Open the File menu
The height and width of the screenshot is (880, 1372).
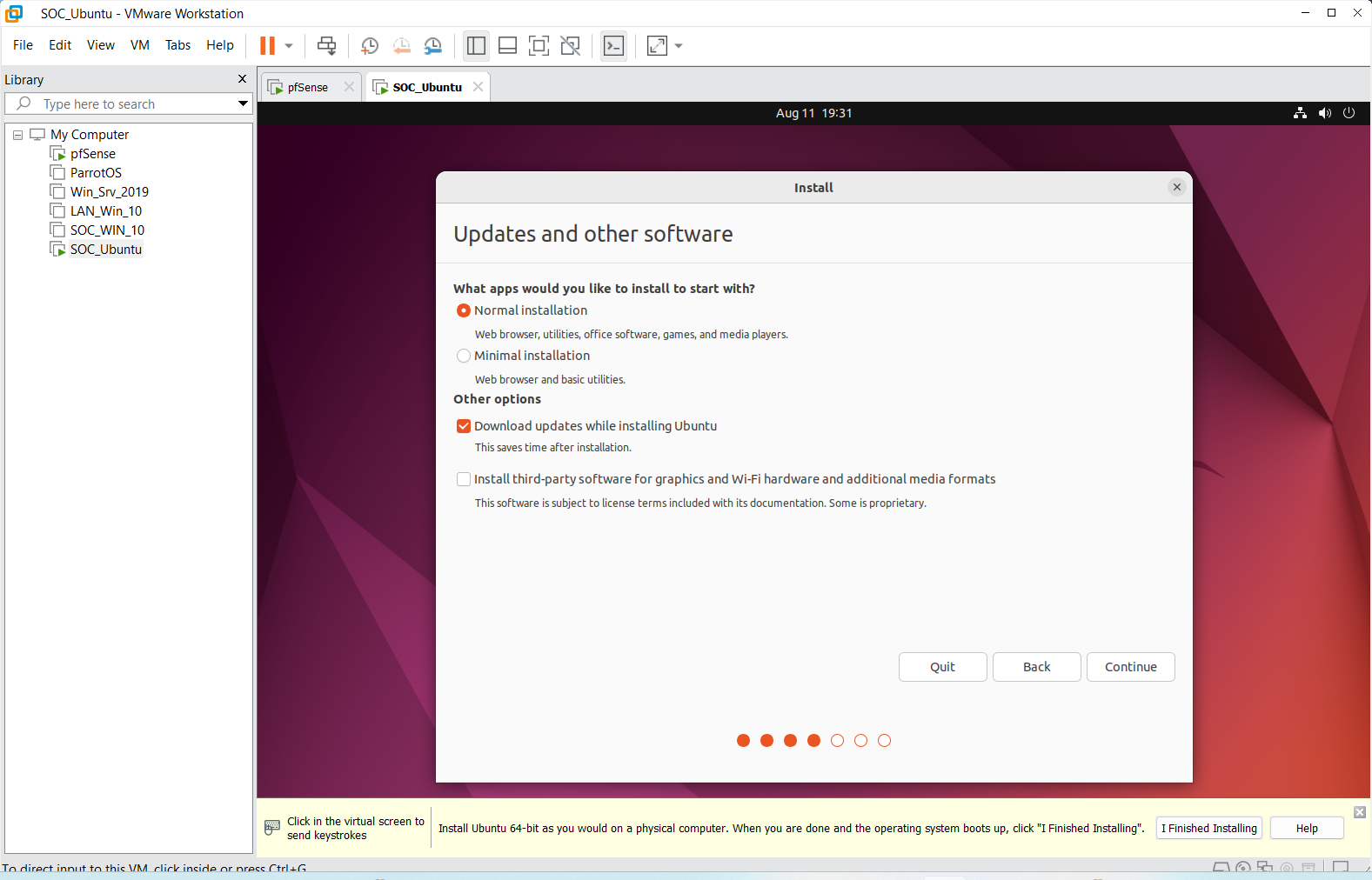[x=23, y=45]
